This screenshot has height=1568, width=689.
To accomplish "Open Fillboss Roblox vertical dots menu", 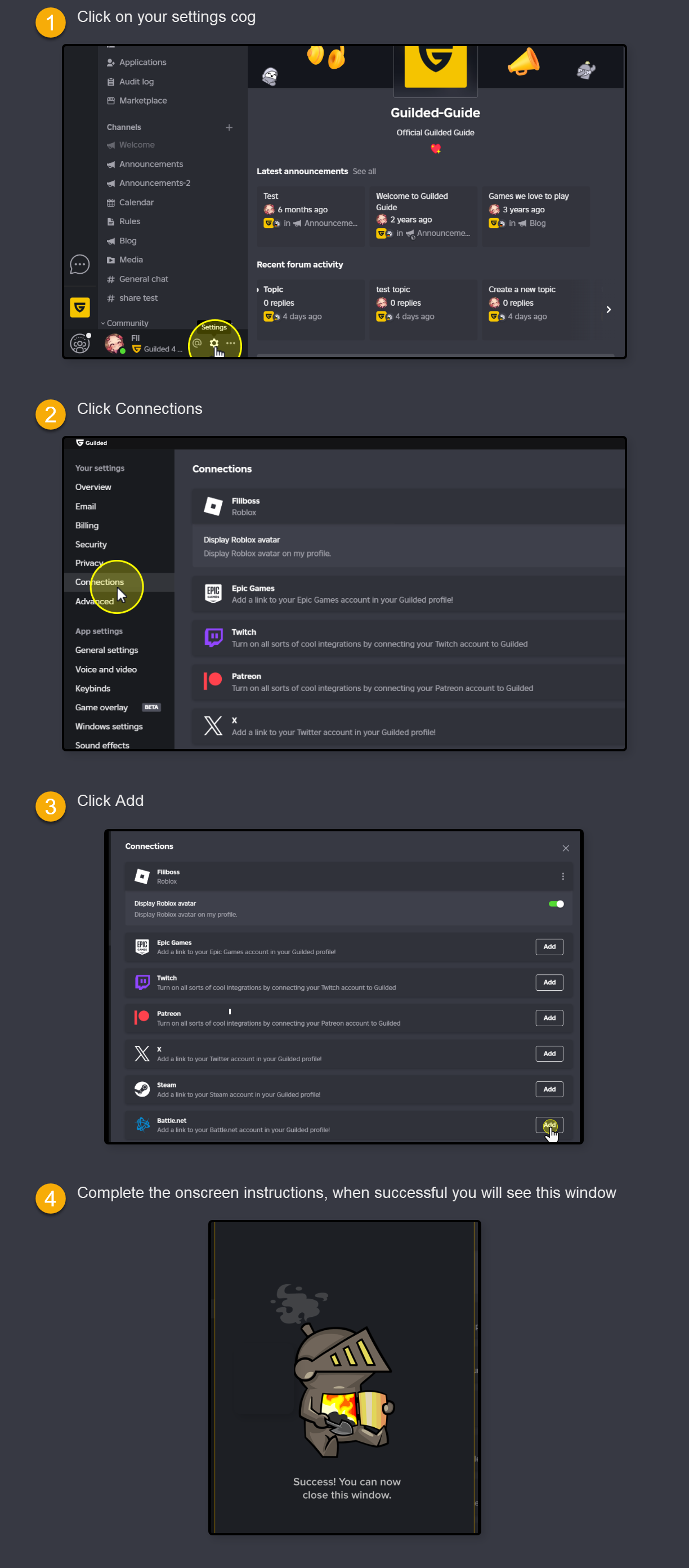I will click(x=562, y=876).
